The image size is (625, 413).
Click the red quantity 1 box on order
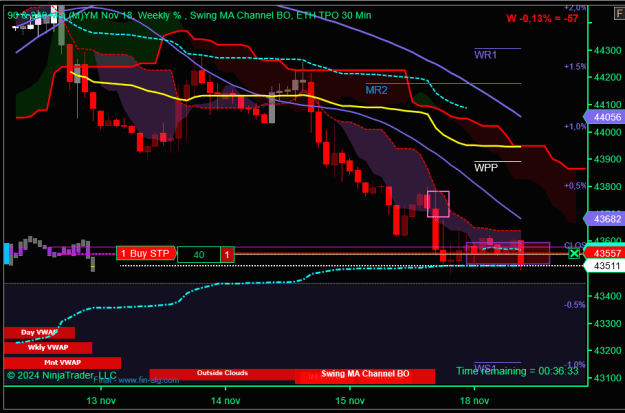pyautogui.click(x=227, y=254)
